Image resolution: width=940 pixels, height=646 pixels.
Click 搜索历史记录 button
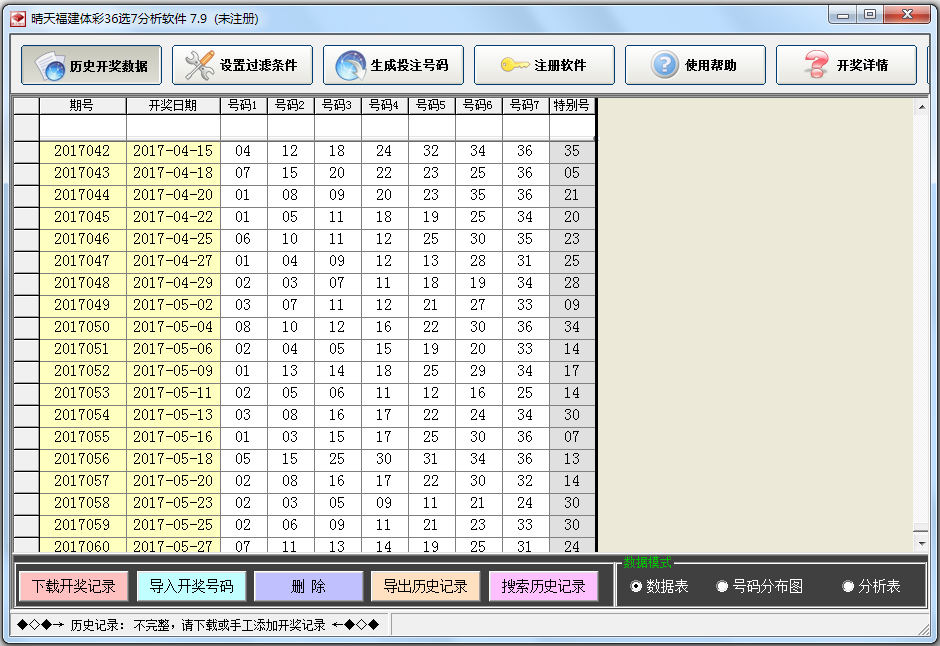click(x=543, y=586)
